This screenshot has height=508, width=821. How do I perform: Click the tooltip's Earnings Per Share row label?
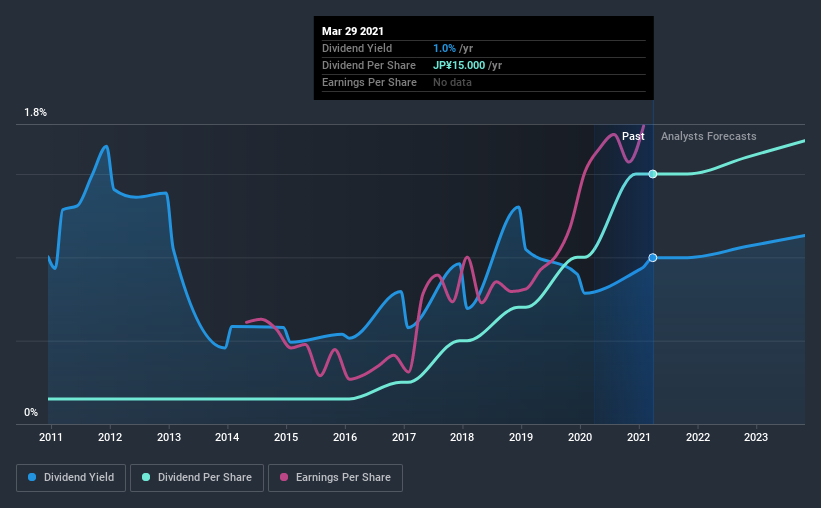click(x=369, y=82)
